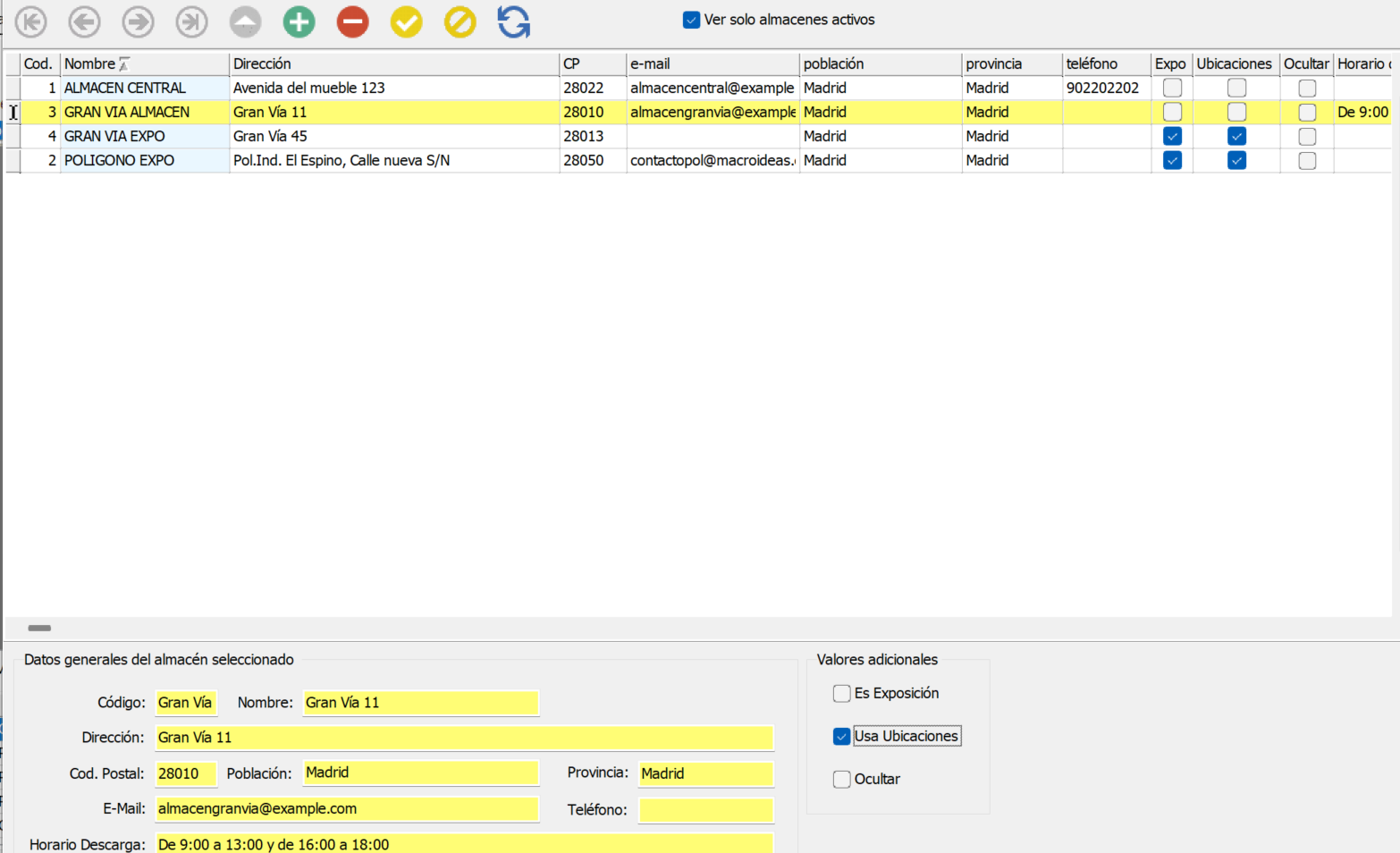Cancel changes with yellow prohibition button

(460, 21)
